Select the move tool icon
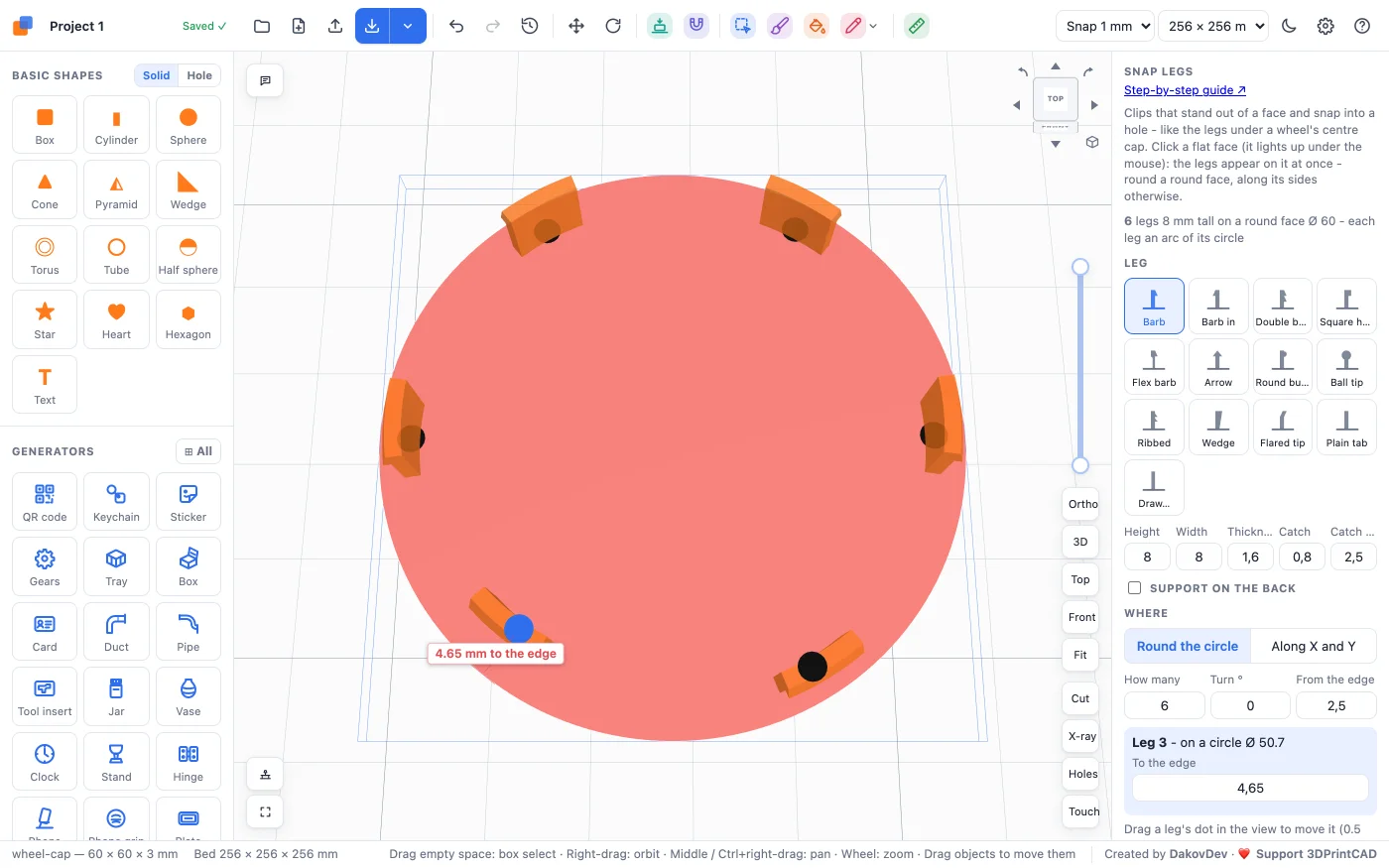 click(x=576, y=26)
